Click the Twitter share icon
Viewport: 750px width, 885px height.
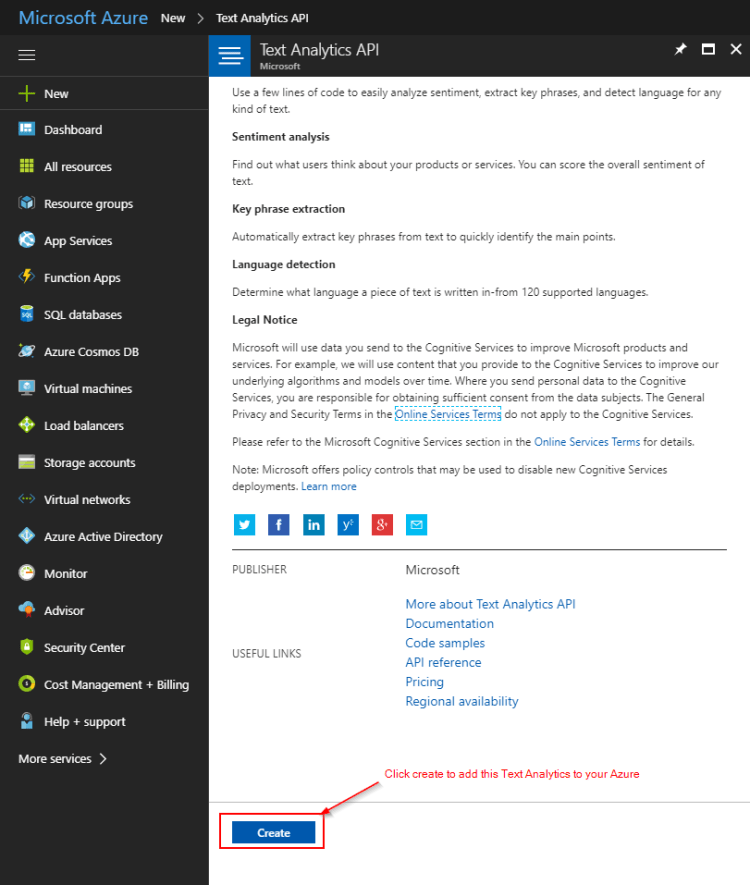(244, 525)
